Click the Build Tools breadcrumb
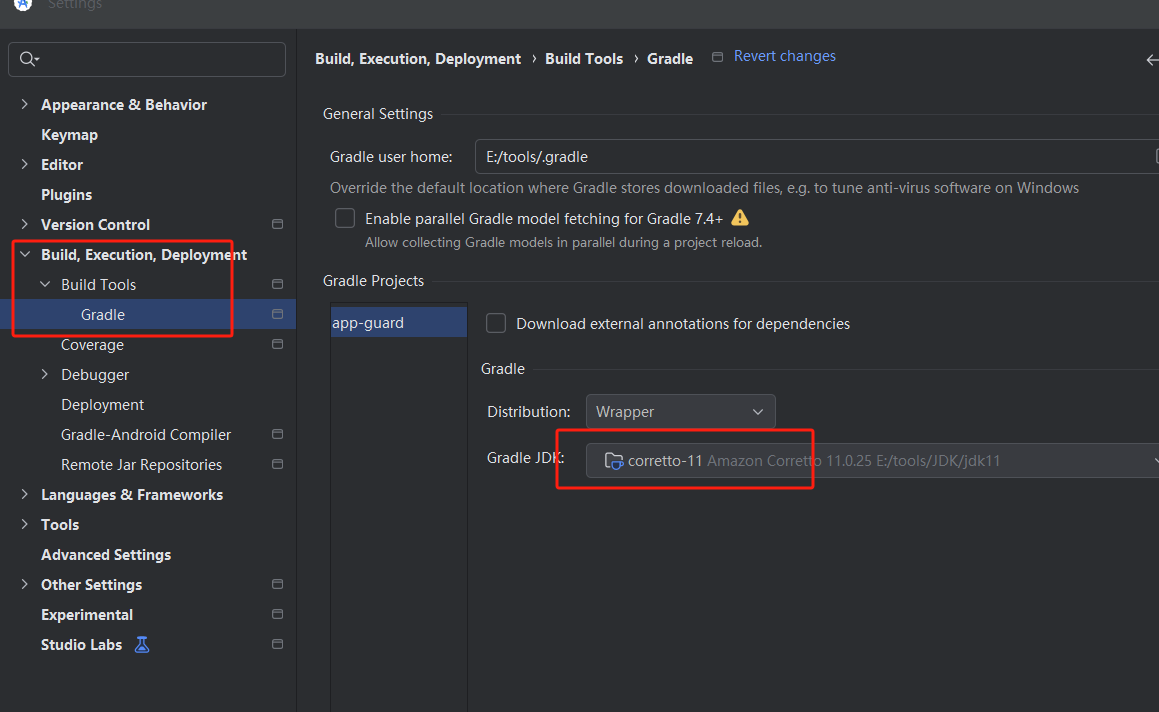1159x712 pixels. [584, 58]
